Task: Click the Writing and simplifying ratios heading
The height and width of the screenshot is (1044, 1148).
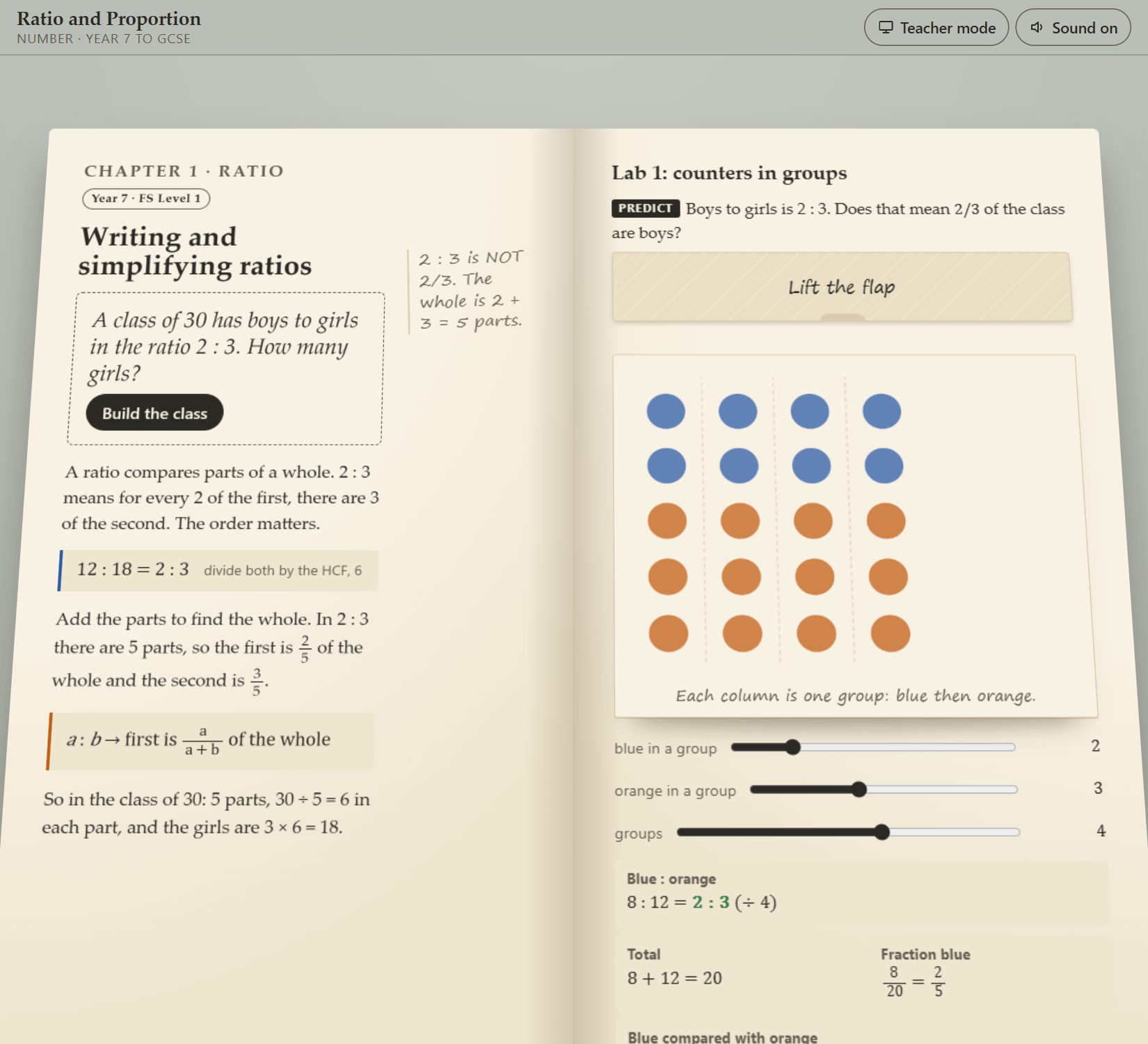Action: coord(195,251)
